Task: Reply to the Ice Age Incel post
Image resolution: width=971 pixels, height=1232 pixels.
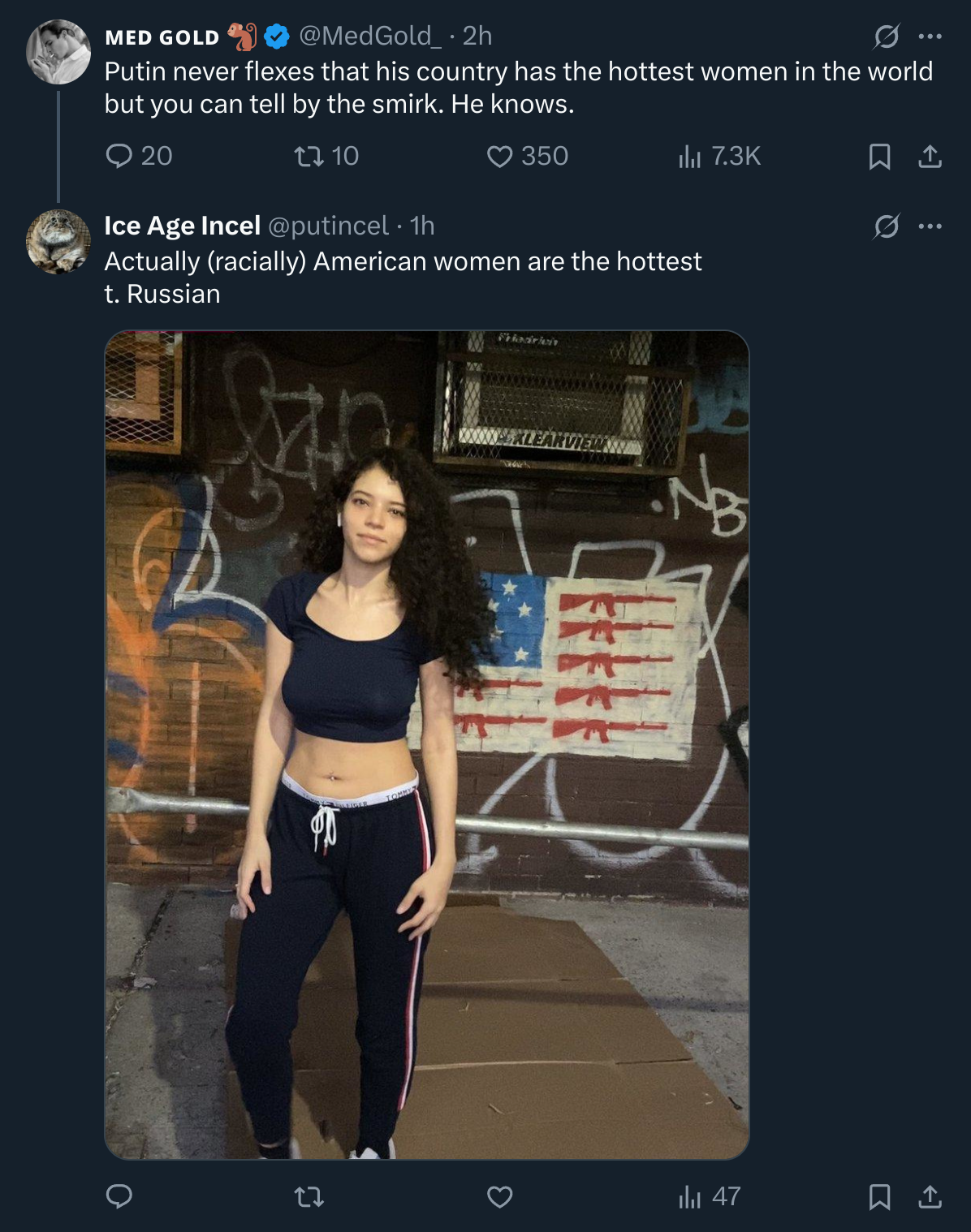Action: (x=119, y=1196)
